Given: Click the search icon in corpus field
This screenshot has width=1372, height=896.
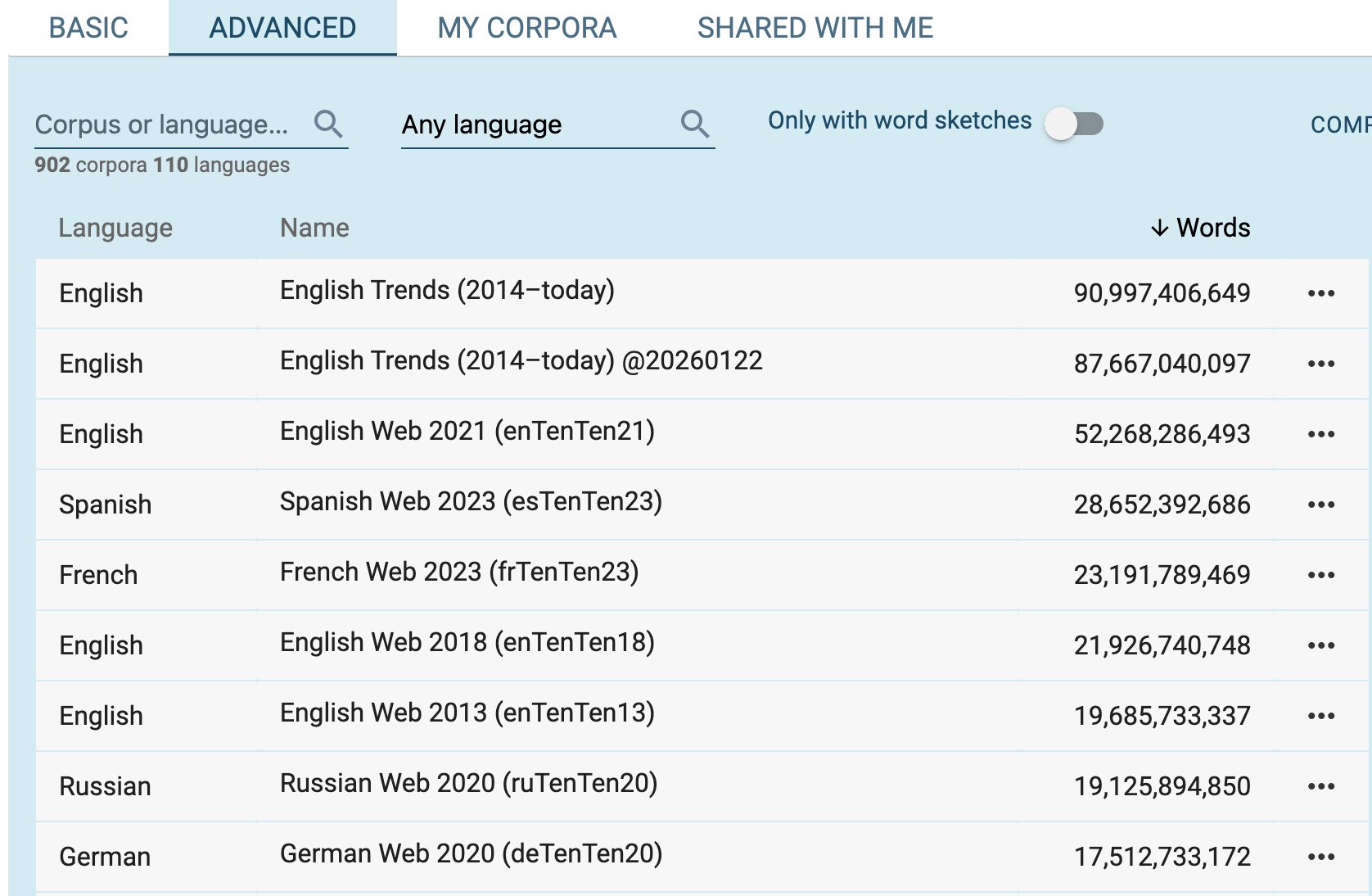Looking at the screenshot, I should click(x=328, y=124).
